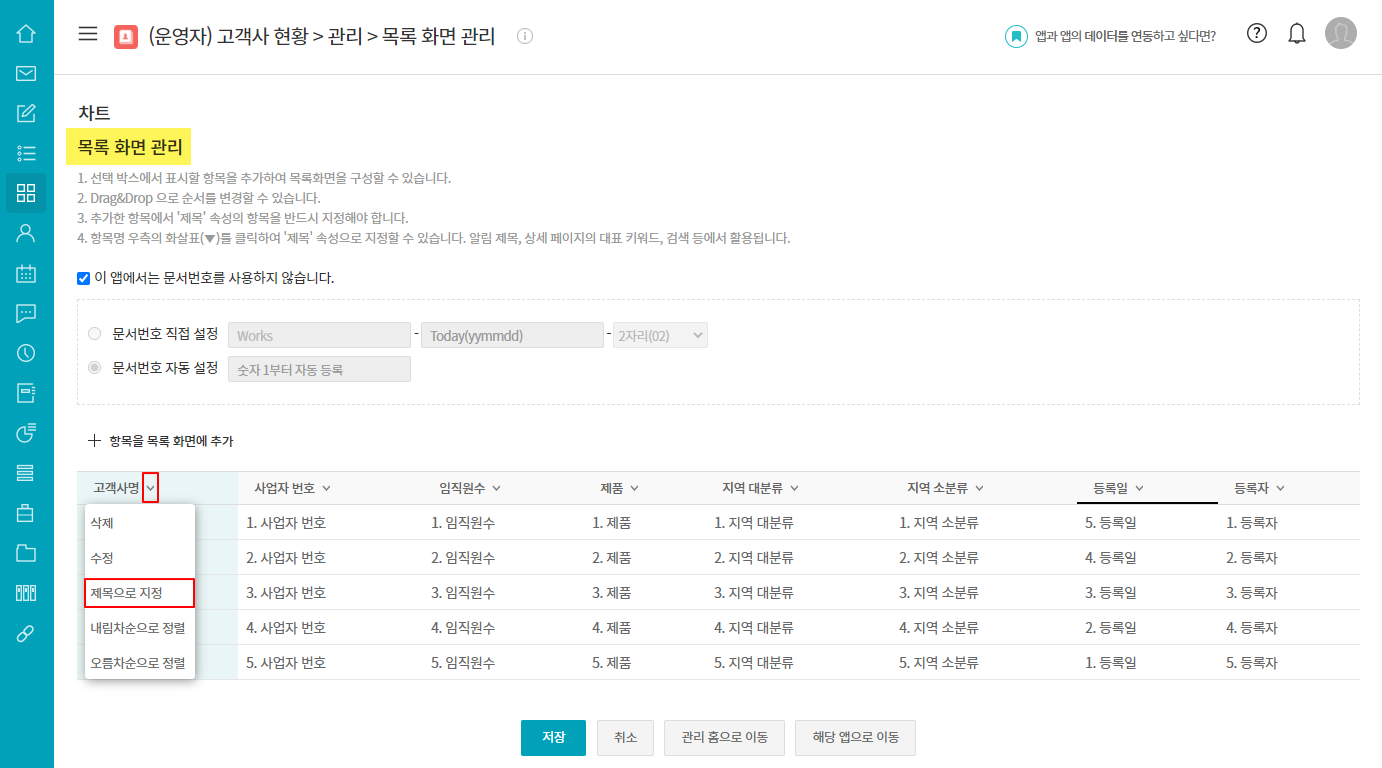Expand the 등록일 column dropdown arrow
This screenshot has width=1382, height=768.
tap(1139, 488)
